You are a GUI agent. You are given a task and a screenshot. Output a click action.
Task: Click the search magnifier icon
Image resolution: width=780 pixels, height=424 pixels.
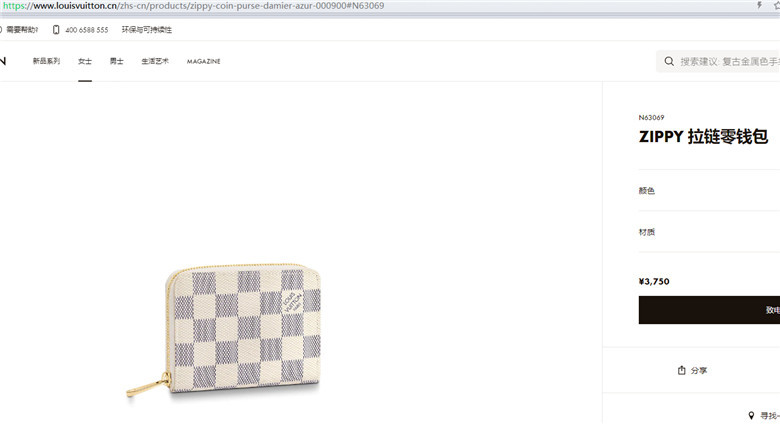[x=669, y=61]
